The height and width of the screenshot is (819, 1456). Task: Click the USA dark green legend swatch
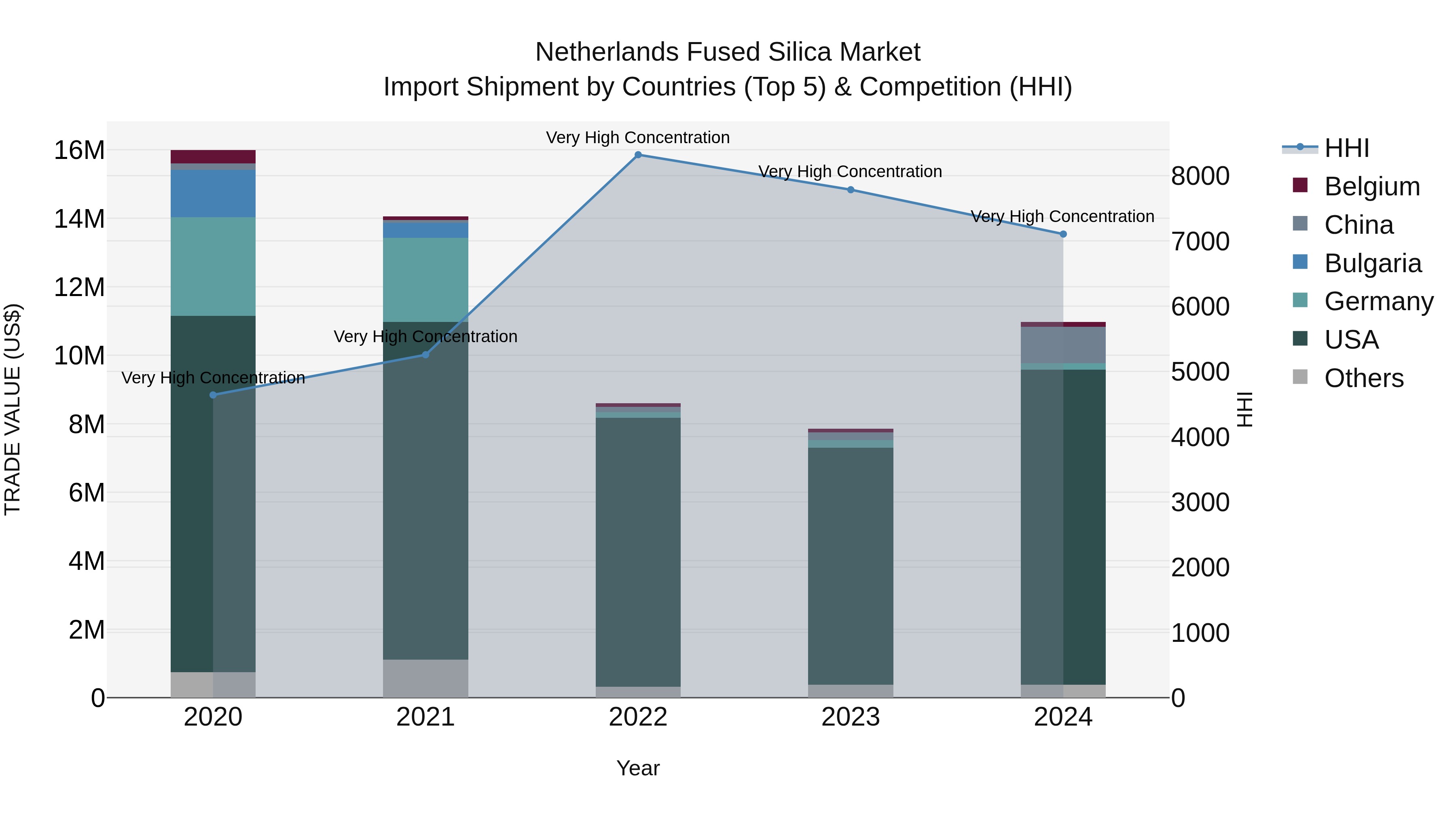tap(1300, 339)
